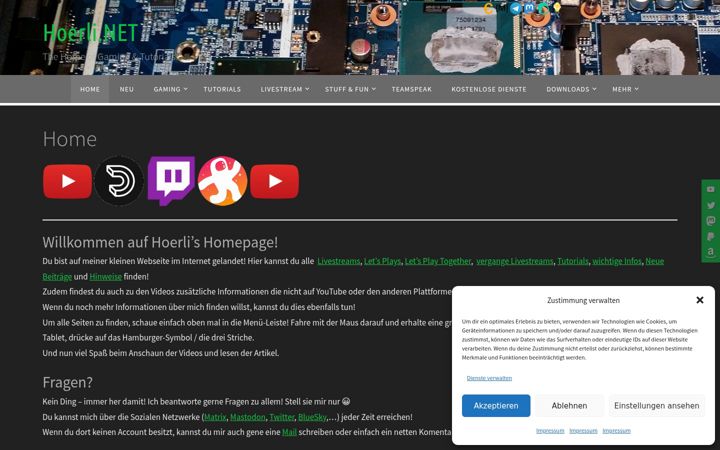Click the flag-shaped icon in the green side panel
720x450 pixels.
711,236
